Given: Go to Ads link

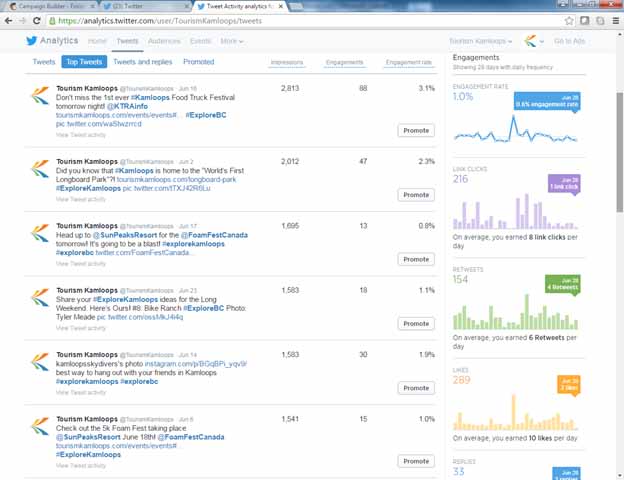Looking at the screenshot, I should [569, 41].
